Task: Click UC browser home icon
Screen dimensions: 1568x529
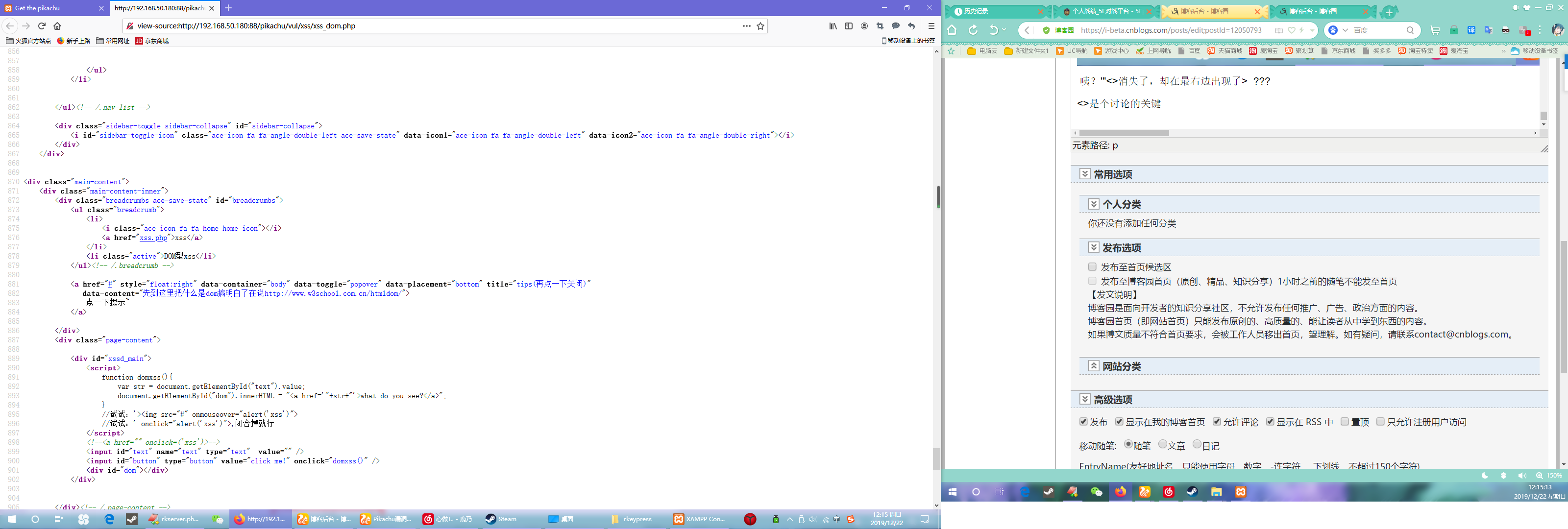Action: [952, 30]
